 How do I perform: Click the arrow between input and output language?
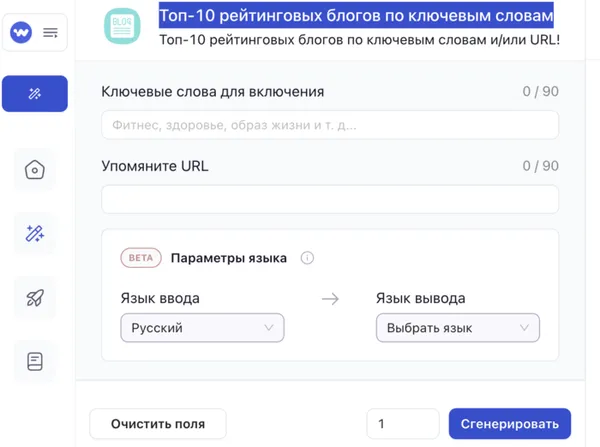click(330, 299)
